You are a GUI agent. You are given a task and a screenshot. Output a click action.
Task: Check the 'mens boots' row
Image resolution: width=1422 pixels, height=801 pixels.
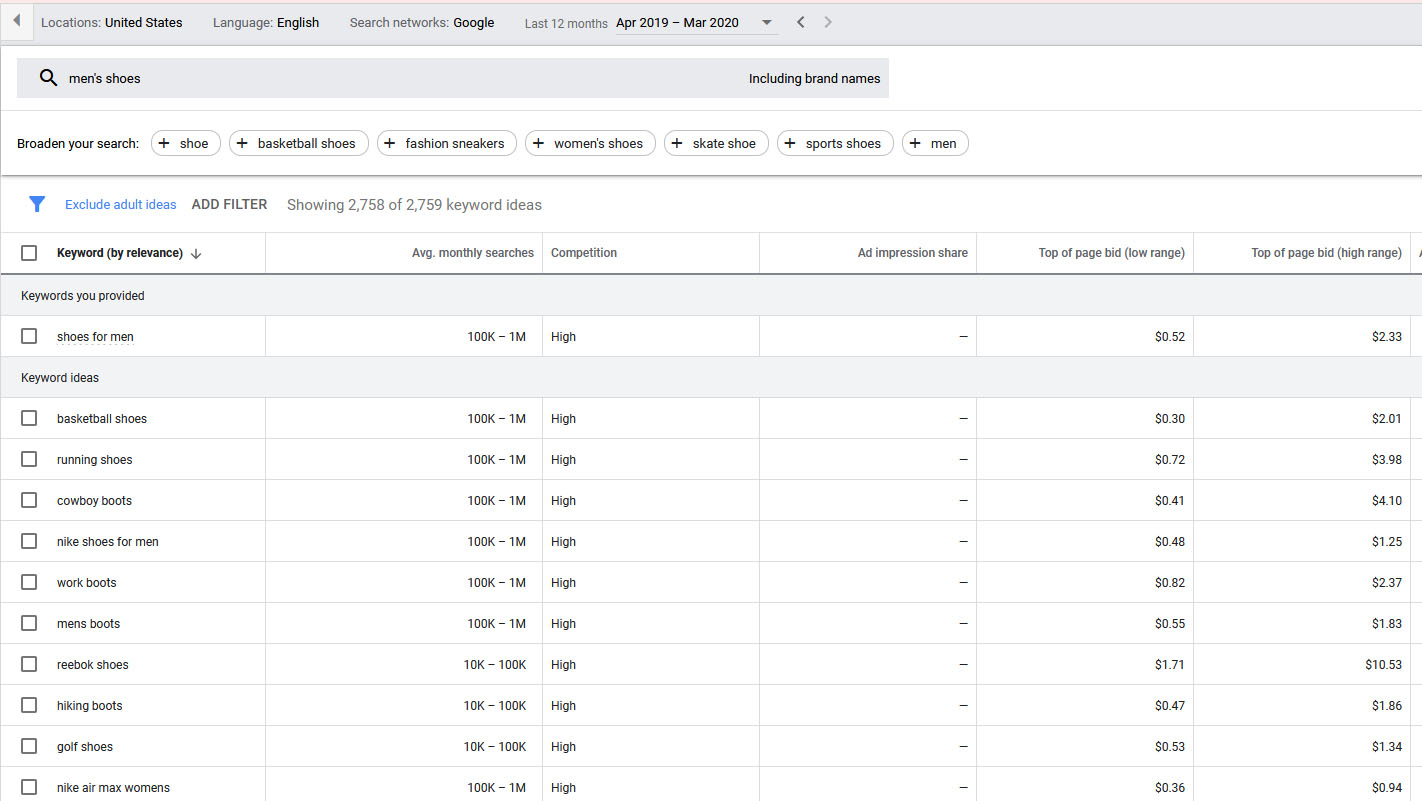point(29,623)
